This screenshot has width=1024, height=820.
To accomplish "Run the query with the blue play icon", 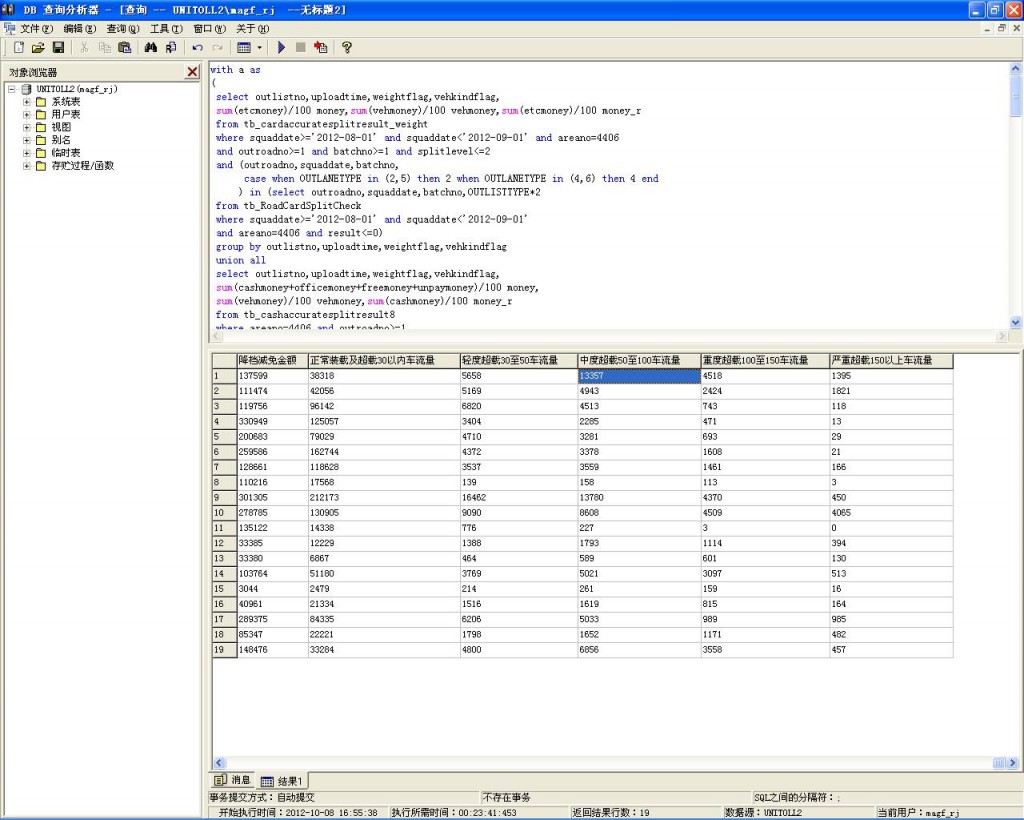I will point(281,47).
